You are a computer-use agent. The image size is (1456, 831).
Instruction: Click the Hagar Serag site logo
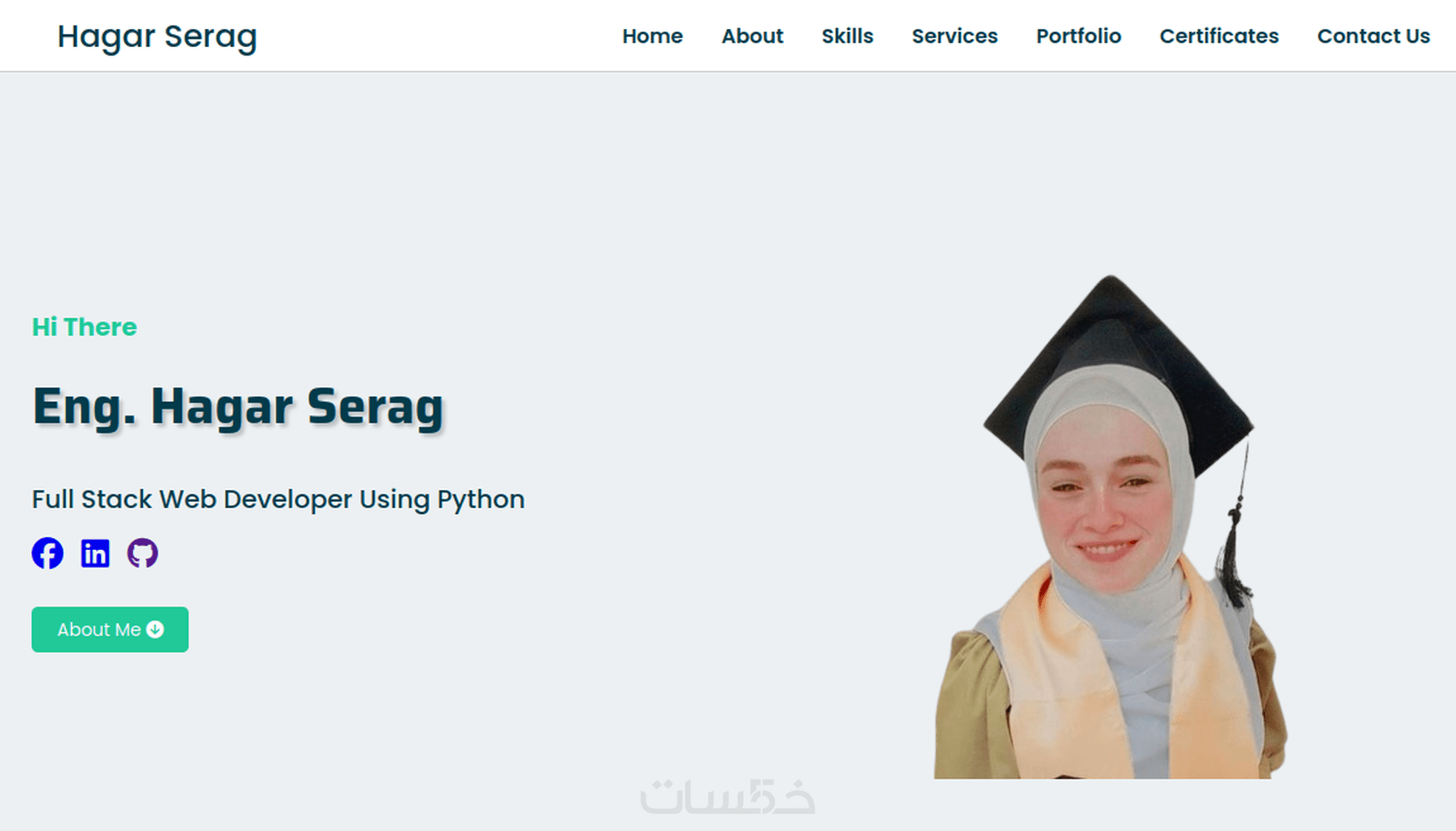[157, 37]
